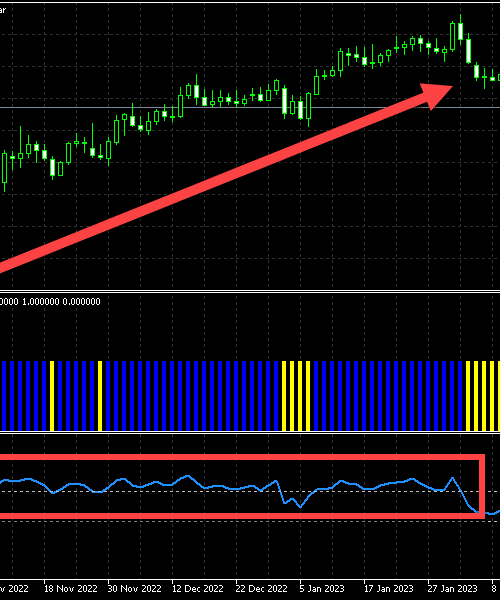Click the indicator value "1.000000"

coord(41,302)
